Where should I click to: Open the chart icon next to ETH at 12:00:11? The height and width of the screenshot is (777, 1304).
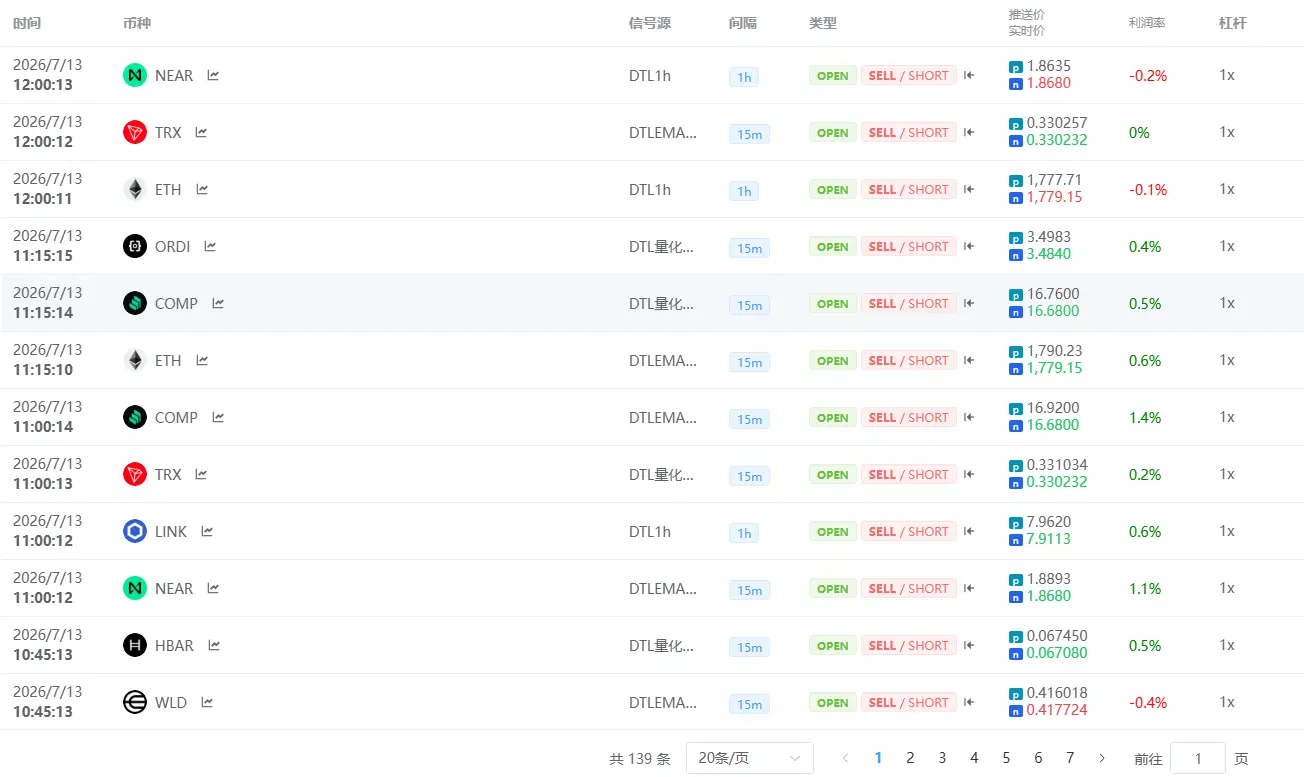202,189
